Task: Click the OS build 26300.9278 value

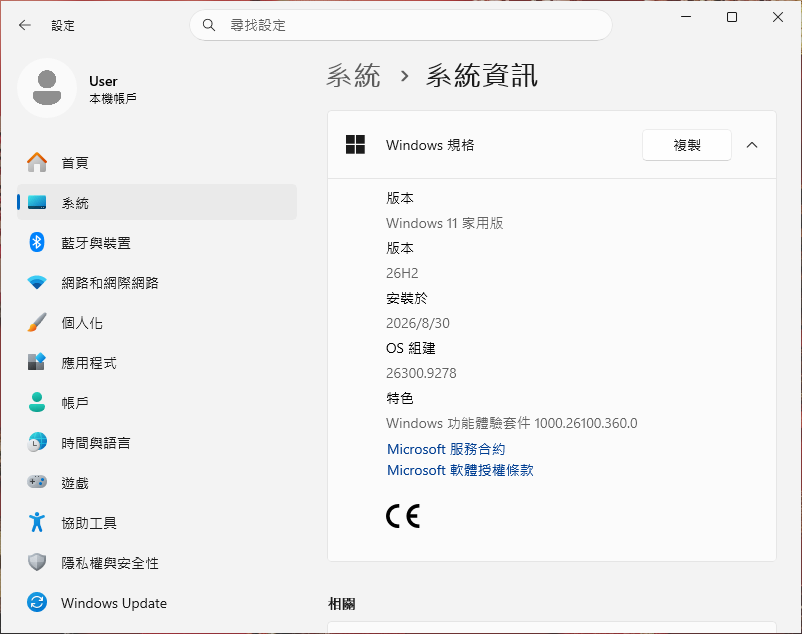Action: (x=421, y=373)
